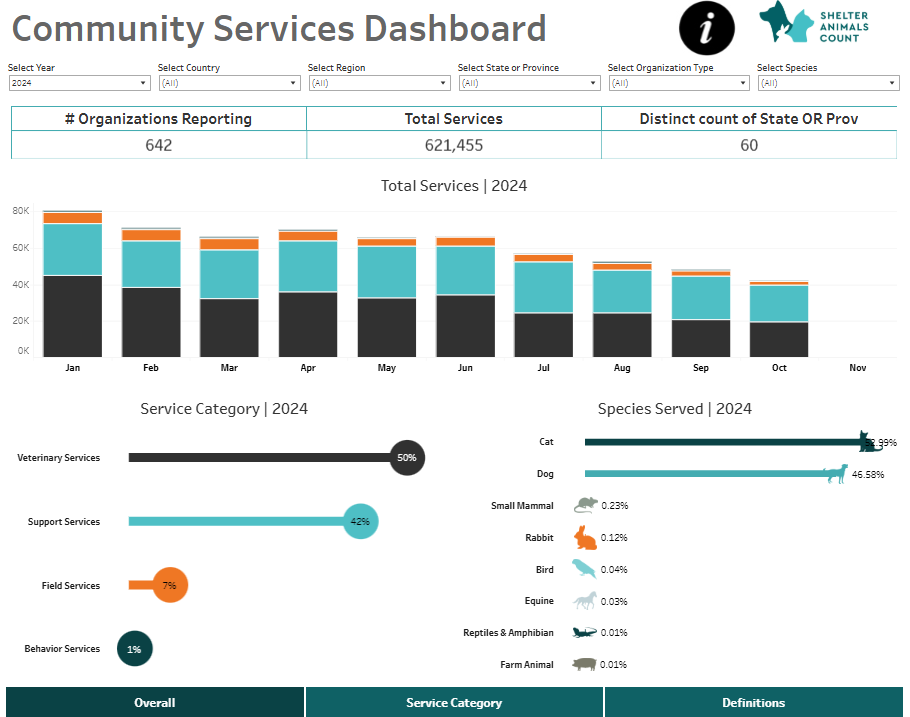Click the teal Bird species icon
910x717 pixels.
coord(584,569)
